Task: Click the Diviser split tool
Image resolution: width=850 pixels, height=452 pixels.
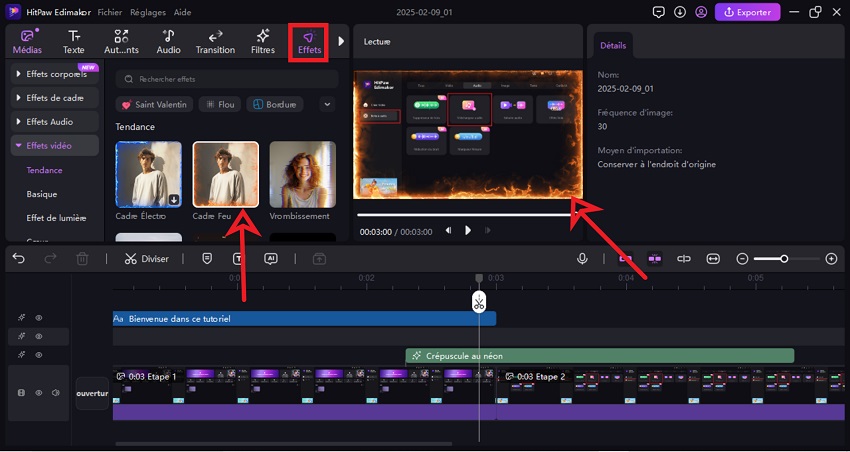Action: click(x=146, y=258)
